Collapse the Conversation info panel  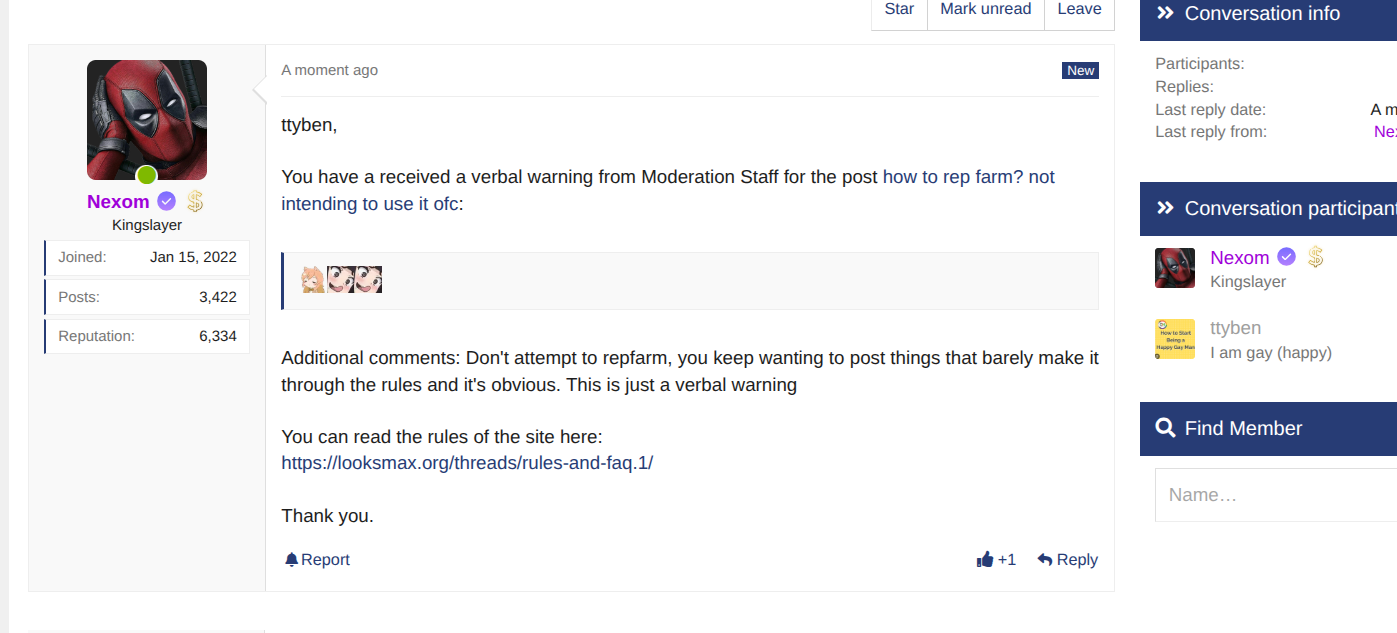1165,13
